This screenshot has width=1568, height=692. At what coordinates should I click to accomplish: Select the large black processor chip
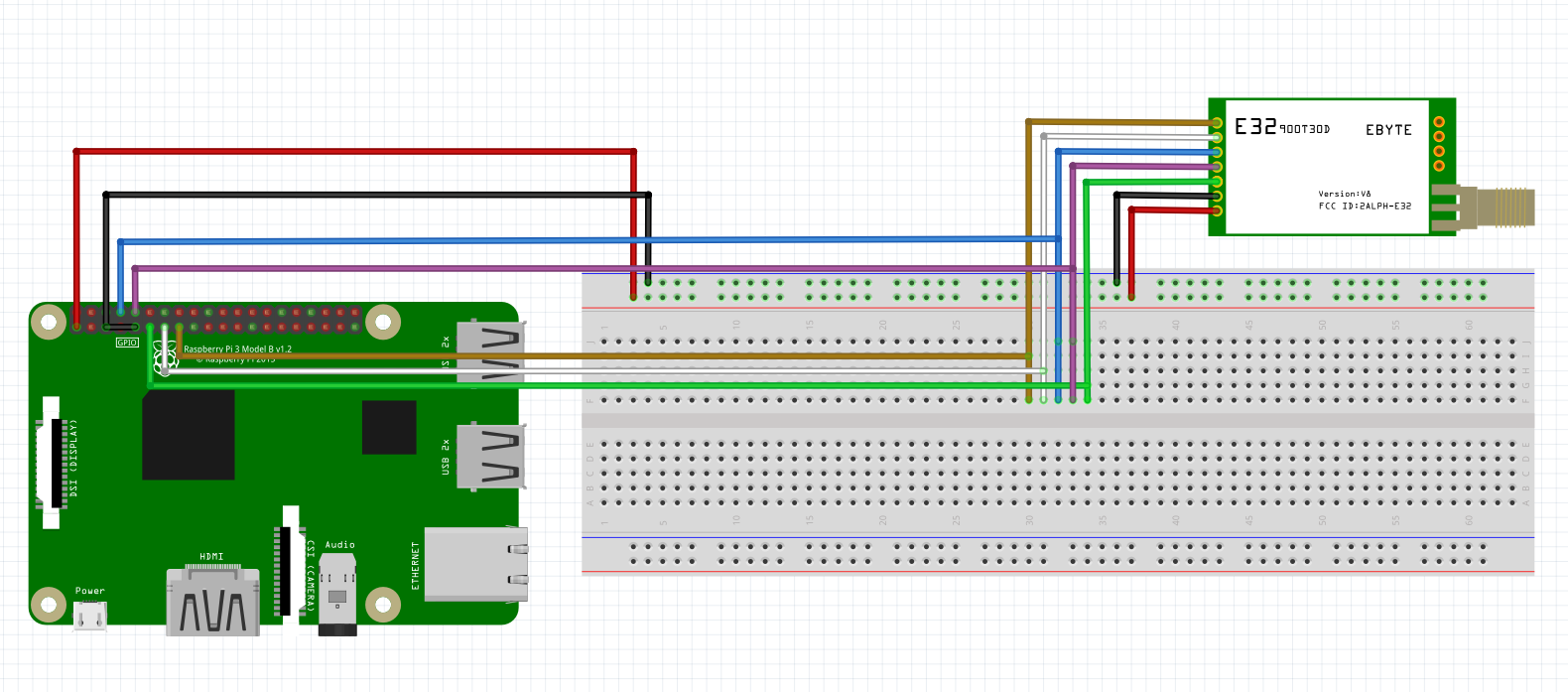tap(189, 435)
